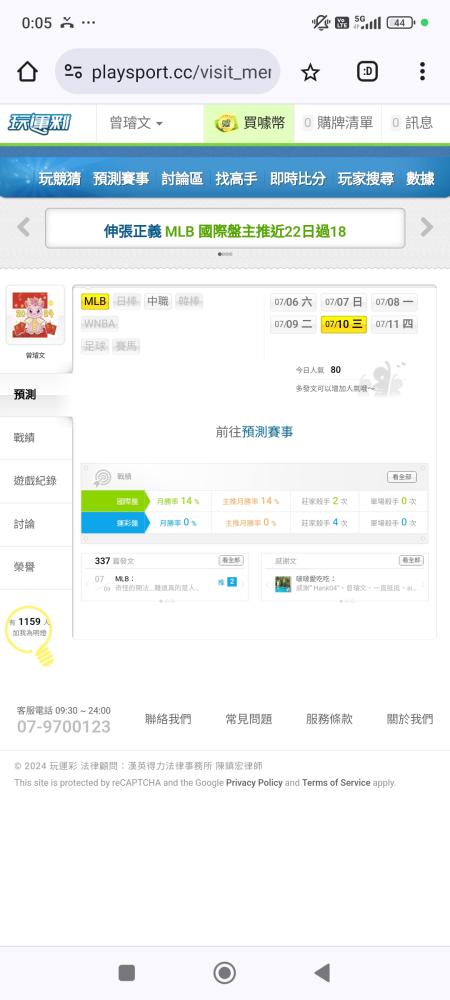This screenshot has height=1000, width=450.
Task: Bookmark page with the star icon
Action: point(310,72)
